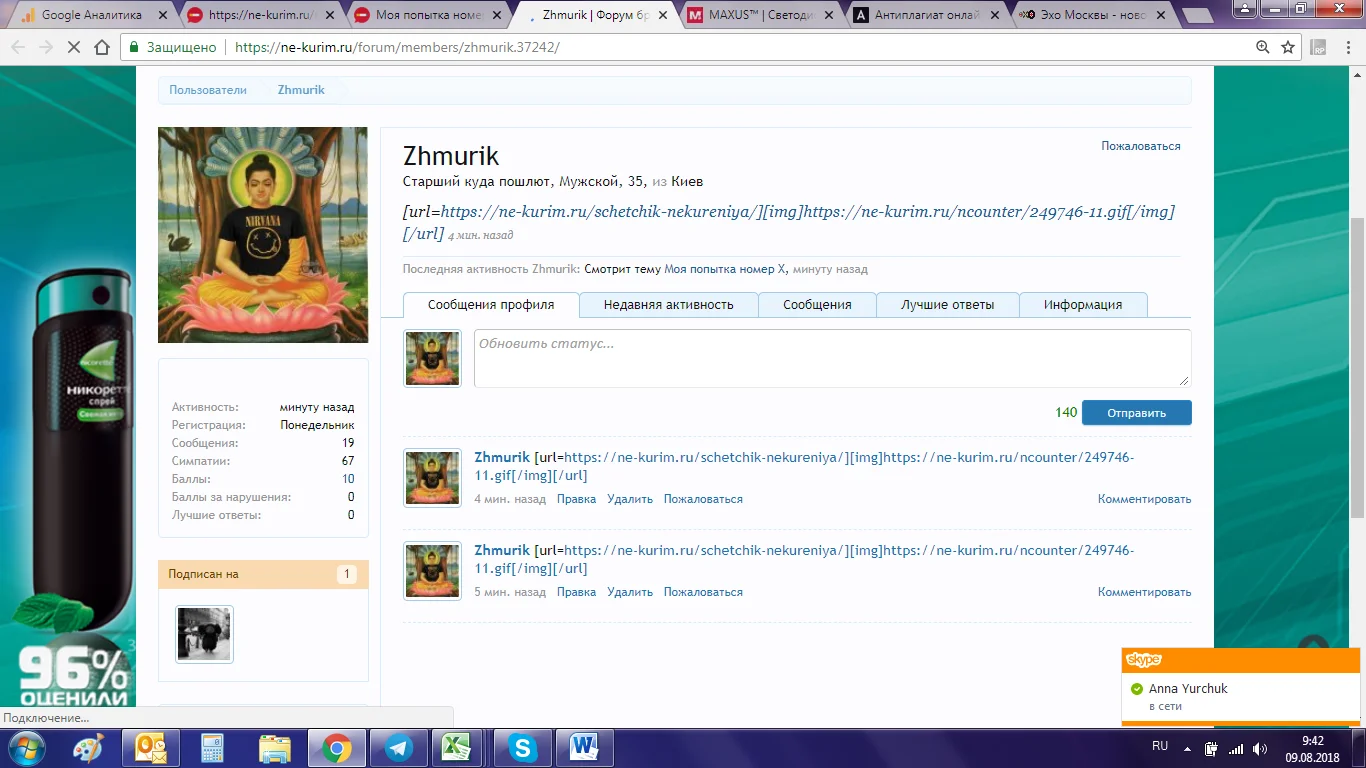Click Удалить on the 5 мин. назад post
The width and height of the screenshot is (1366, 768).
tap(630, 592)
